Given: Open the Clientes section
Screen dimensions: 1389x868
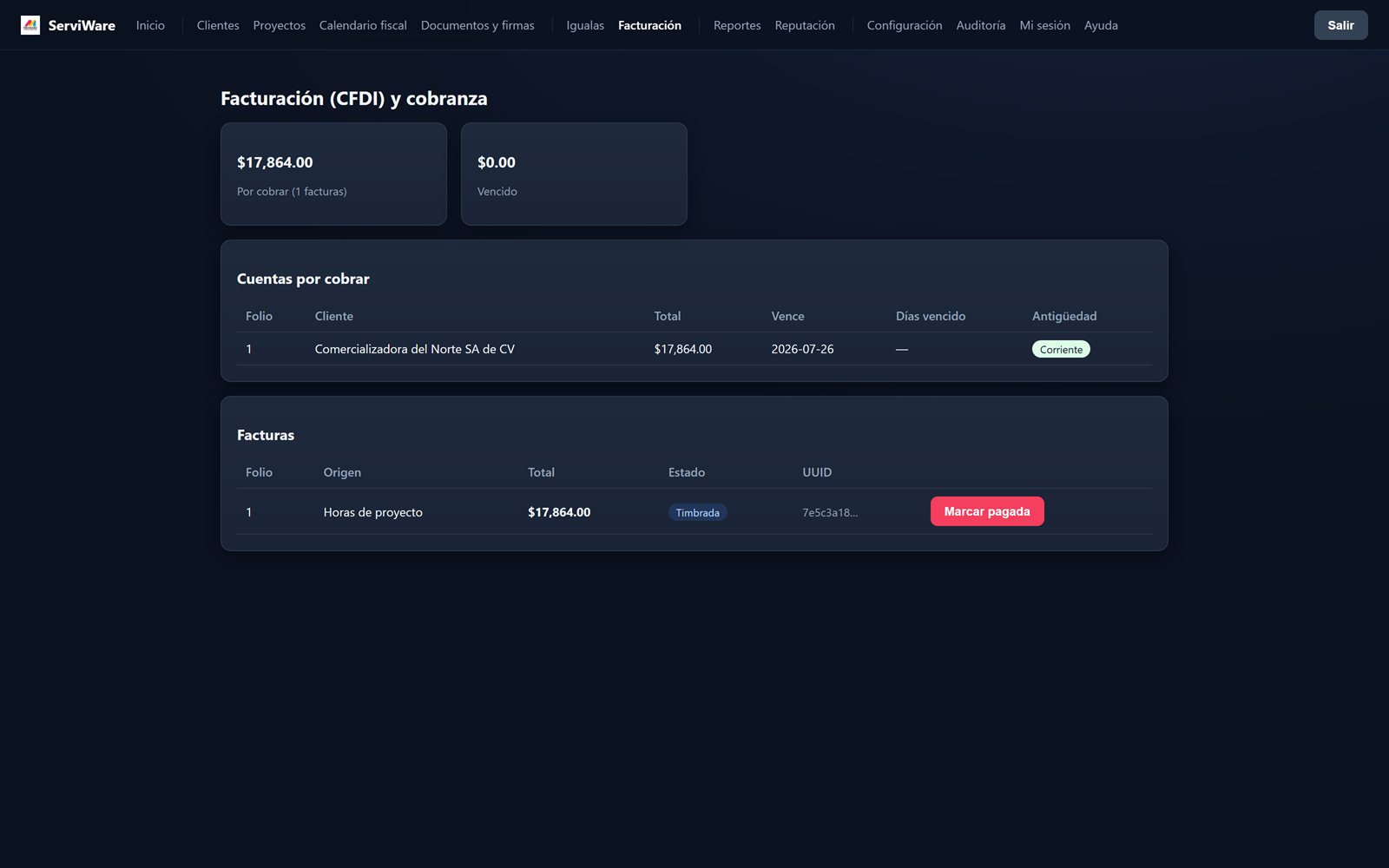Looking at the screenshot, I should pyautogui.click(x=218, y=25).
